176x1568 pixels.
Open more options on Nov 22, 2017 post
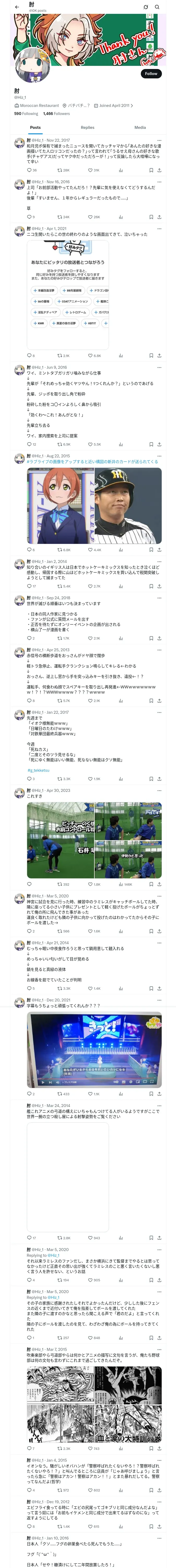pyautogui.click(x=159, y=141)
